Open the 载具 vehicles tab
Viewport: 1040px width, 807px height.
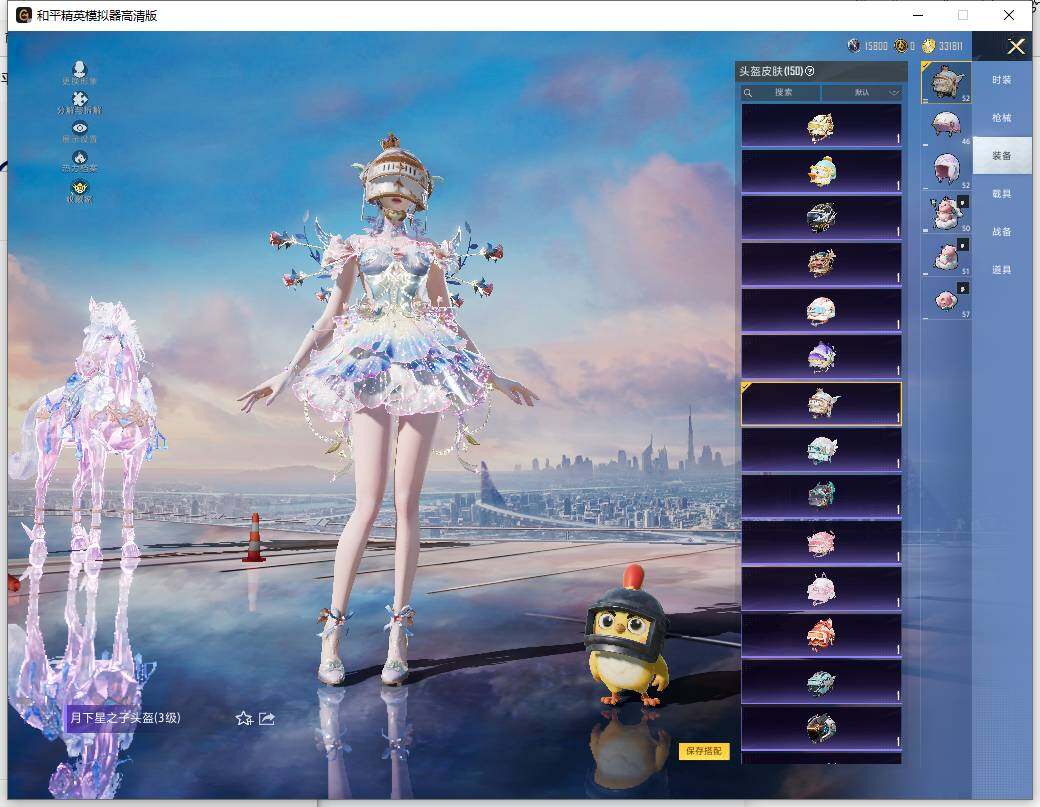1001,194
